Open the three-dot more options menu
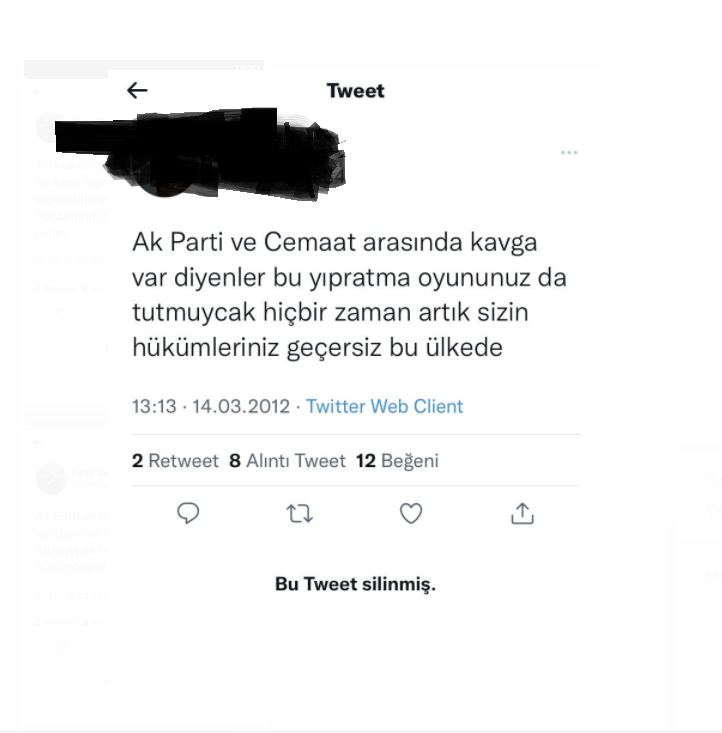 point(569,152)
